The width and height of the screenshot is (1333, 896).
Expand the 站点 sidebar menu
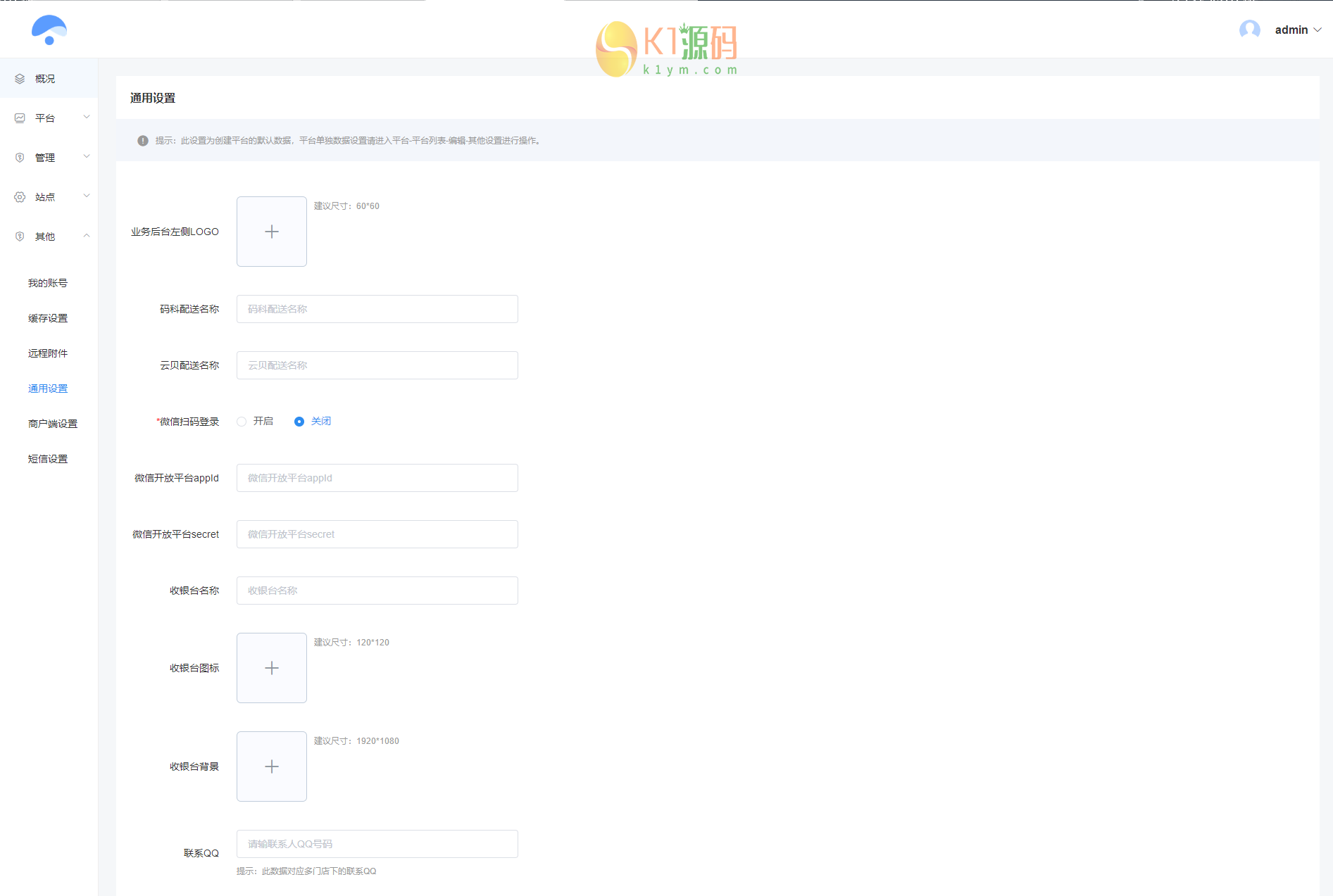pyautogui.click(x=87, y=196)
